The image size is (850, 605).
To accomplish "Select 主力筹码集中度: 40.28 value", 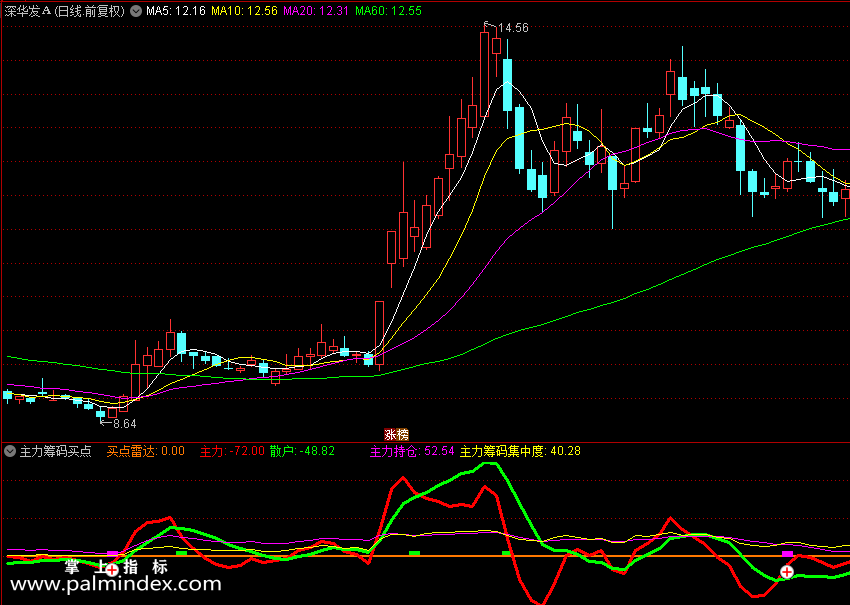I will click(x=520, y=451).
